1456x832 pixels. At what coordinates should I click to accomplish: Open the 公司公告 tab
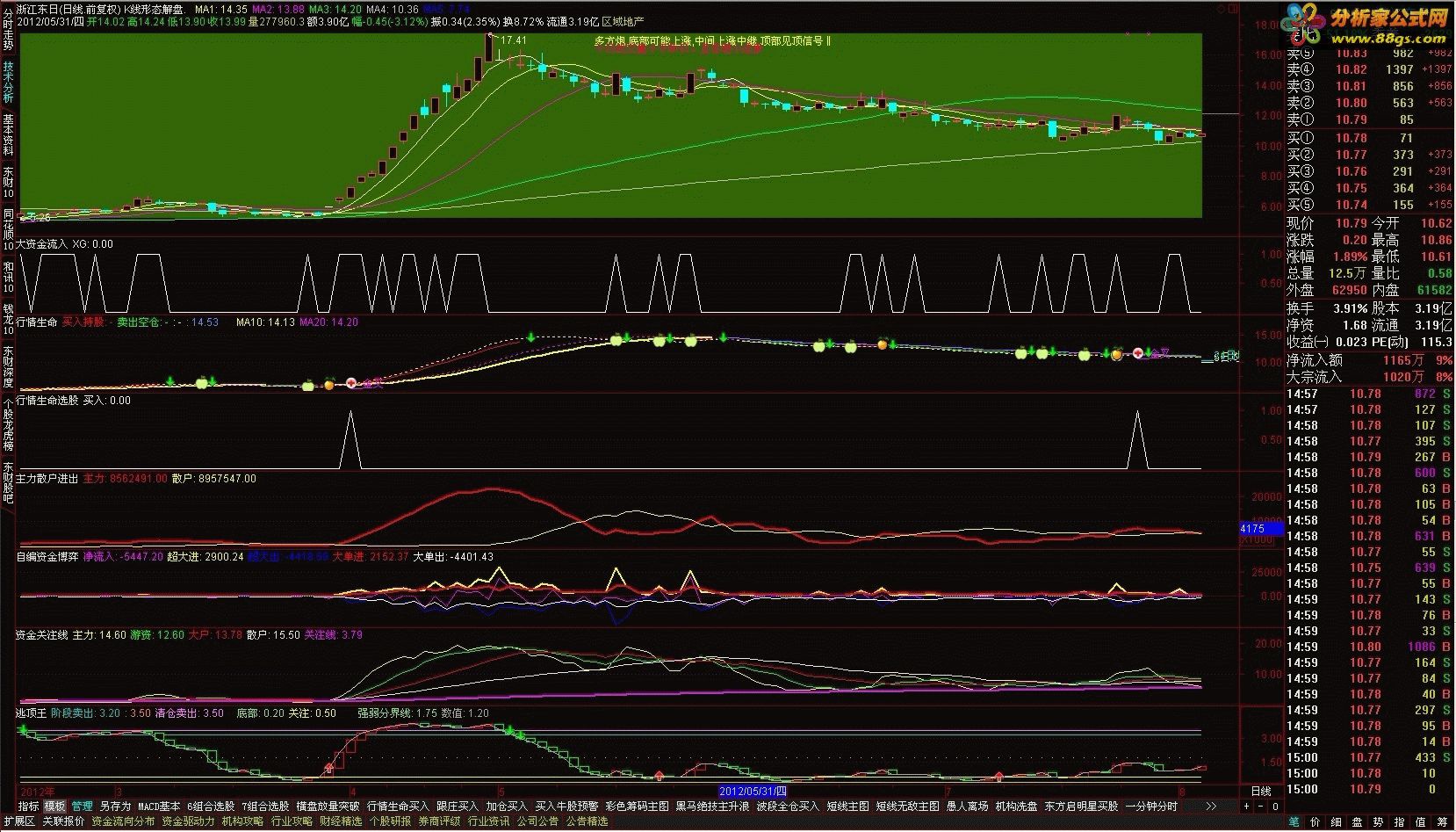(x=537, y=821)
